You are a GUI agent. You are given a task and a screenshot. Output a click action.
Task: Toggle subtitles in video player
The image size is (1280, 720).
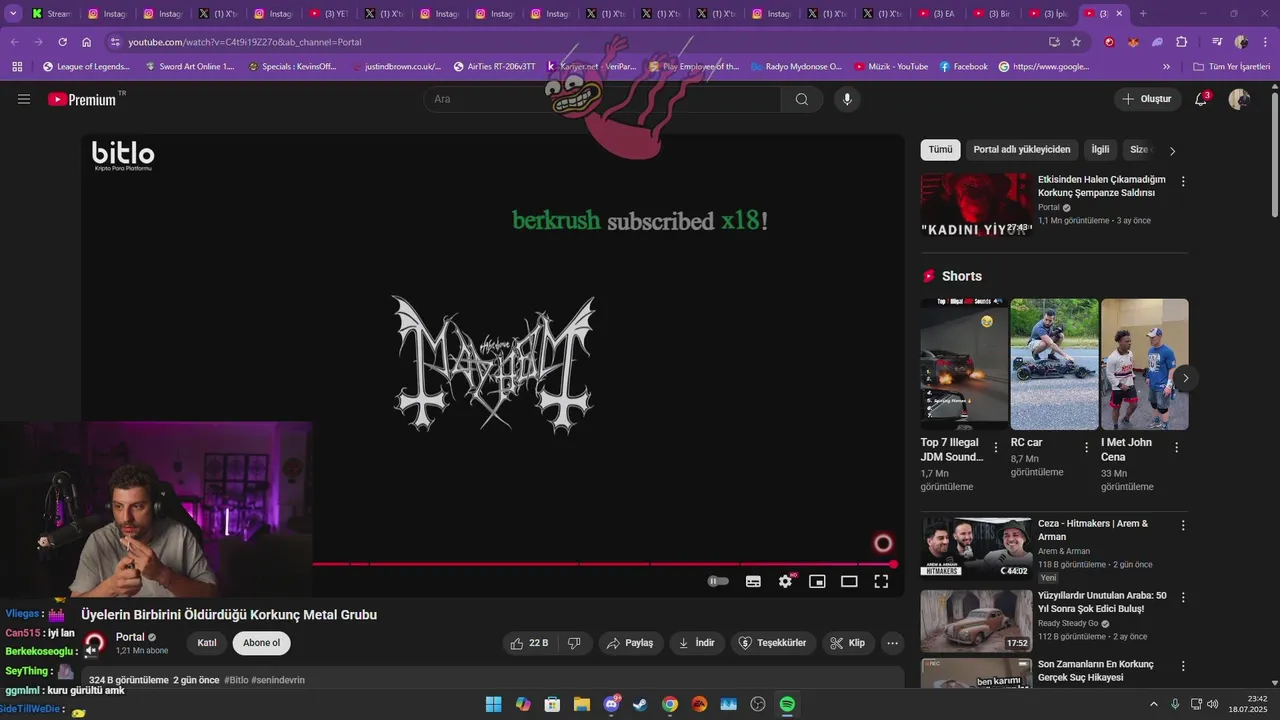click(x=753, y=581)
